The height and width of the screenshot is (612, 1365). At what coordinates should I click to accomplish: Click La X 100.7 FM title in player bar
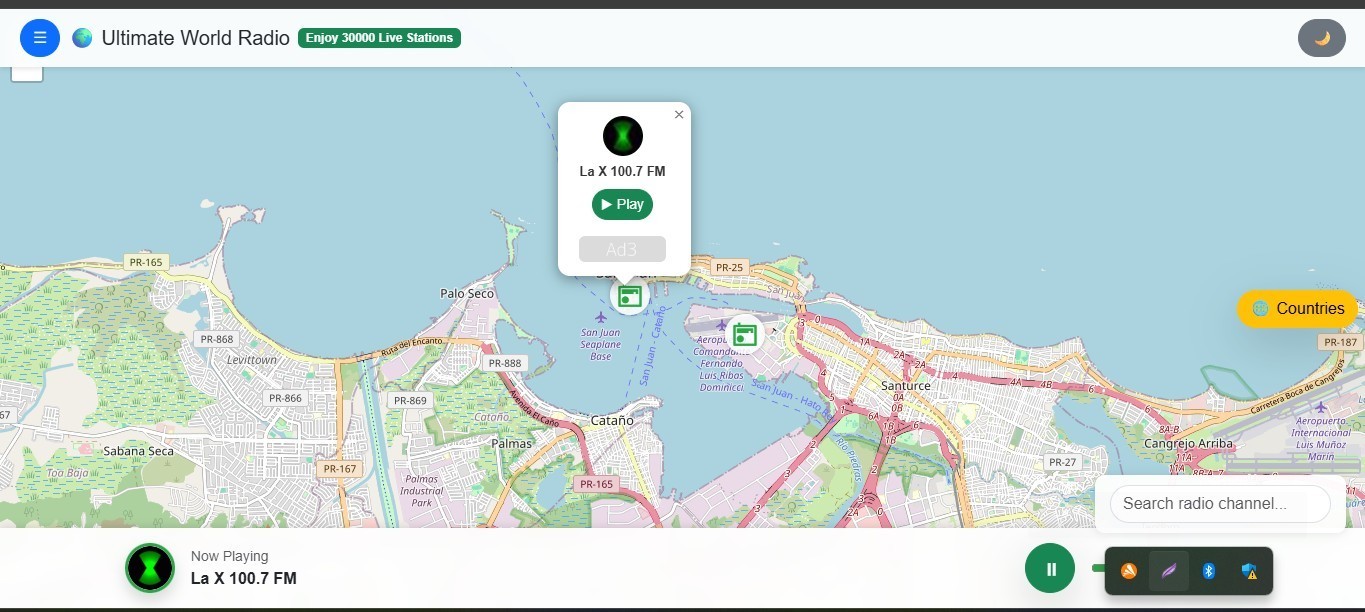(244, 578)
